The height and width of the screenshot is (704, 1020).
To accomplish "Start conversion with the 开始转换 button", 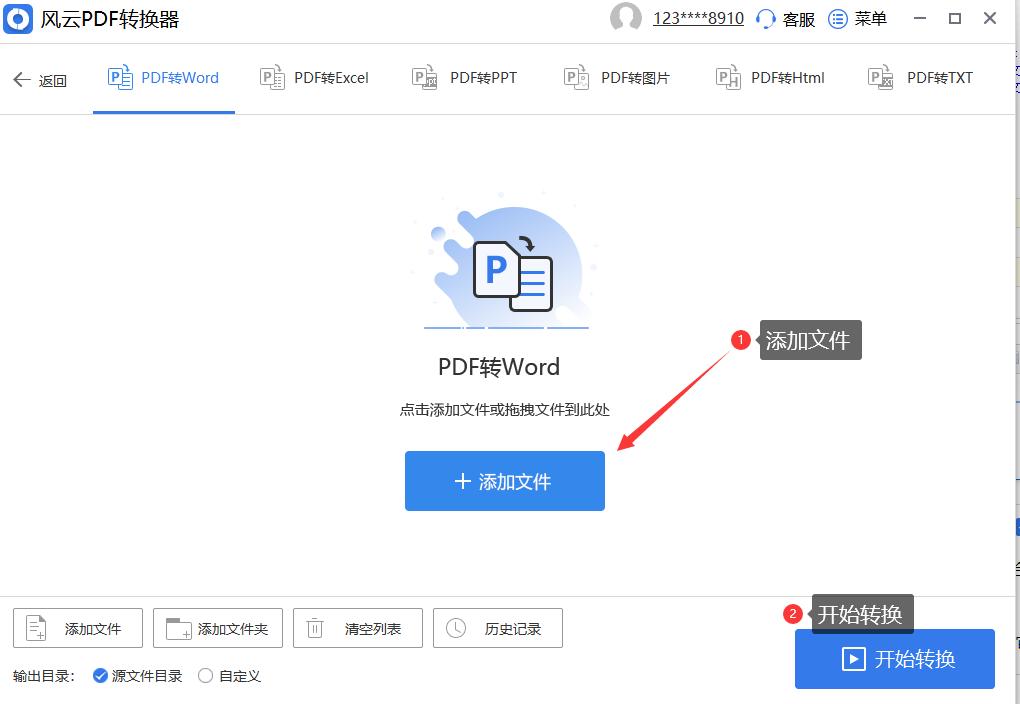I will 894,659.
